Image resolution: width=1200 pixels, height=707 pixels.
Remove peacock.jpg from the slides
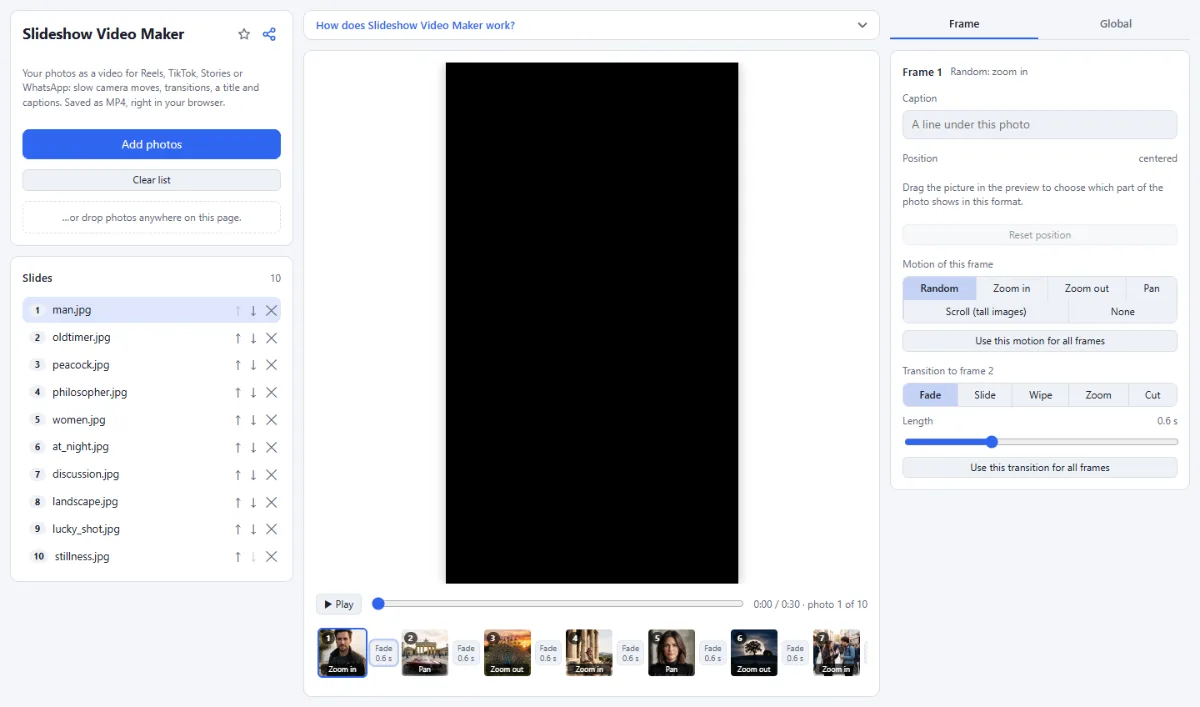[x=271, y=365]
